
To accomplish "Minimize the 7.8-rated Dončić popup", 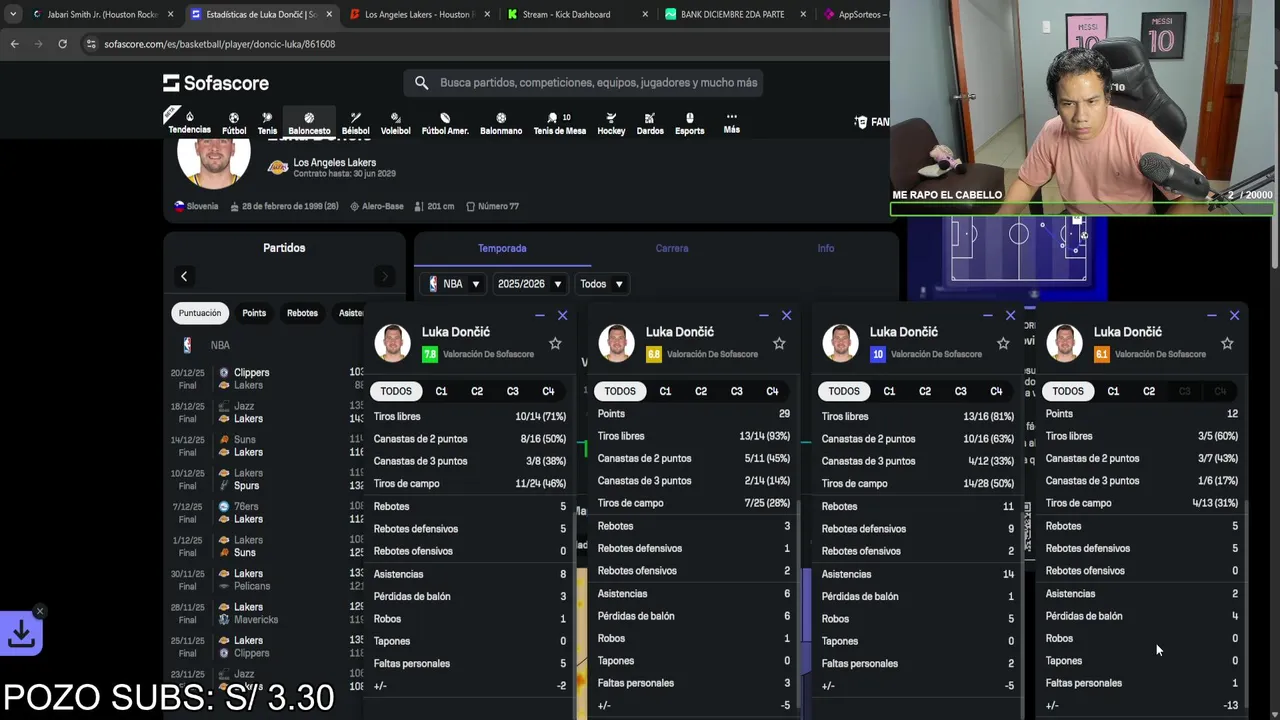I will pyautogui.click(x=540, y=315).
